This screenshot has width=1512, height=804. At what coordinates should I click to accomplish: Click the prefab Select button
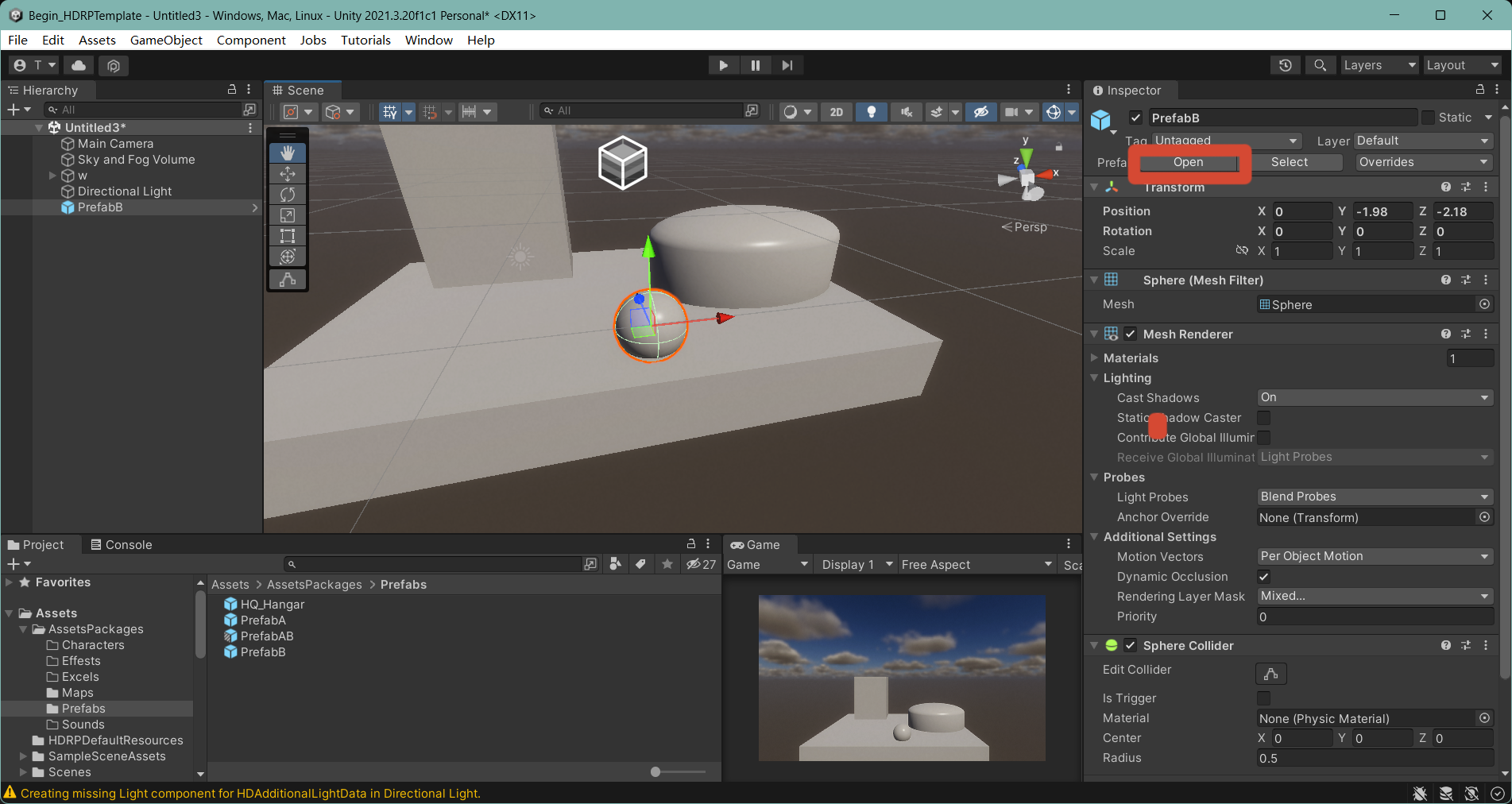pyautogui.click(x=1290, y=162)
